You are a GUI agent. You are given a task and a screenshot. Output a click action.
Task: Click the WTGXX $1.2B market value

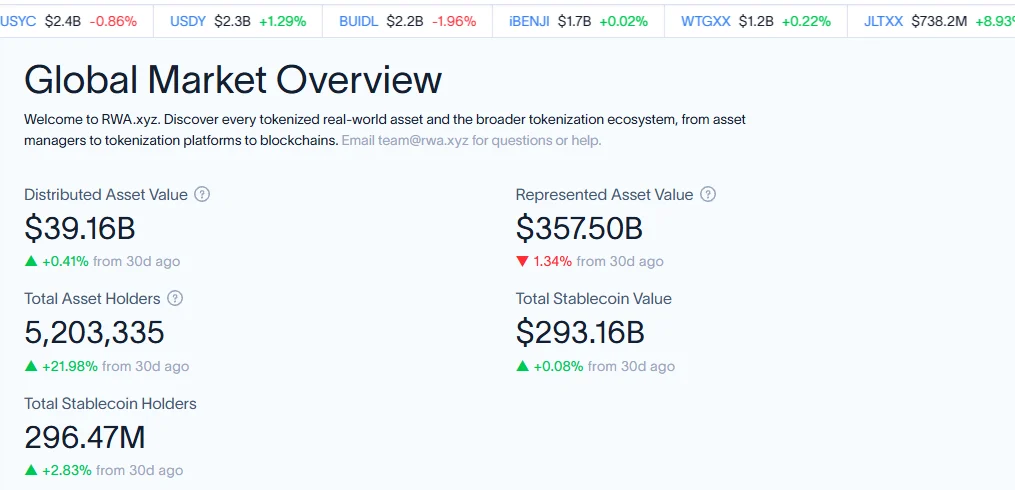click(x=756, y=21)
